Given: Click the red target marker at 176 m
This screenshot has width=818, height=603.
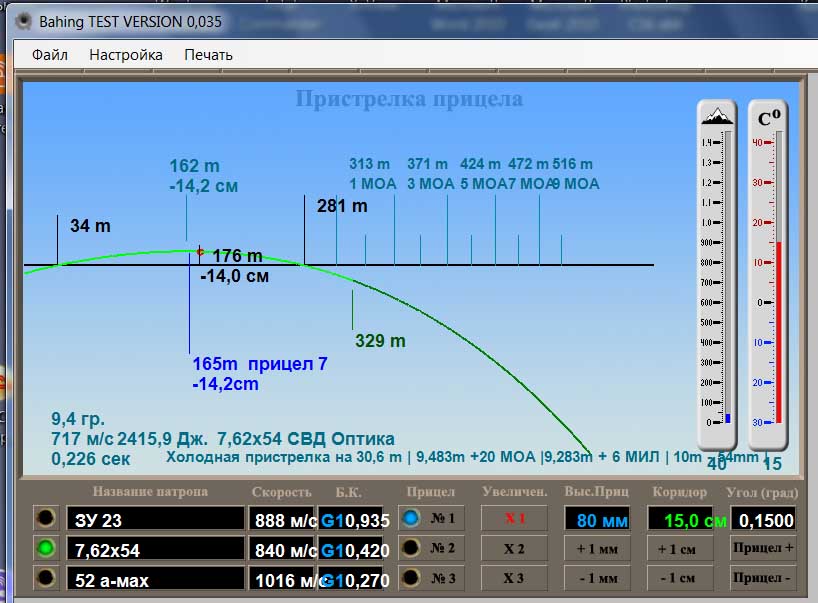Looking at the screenshot, I should [x=200, y=252].
